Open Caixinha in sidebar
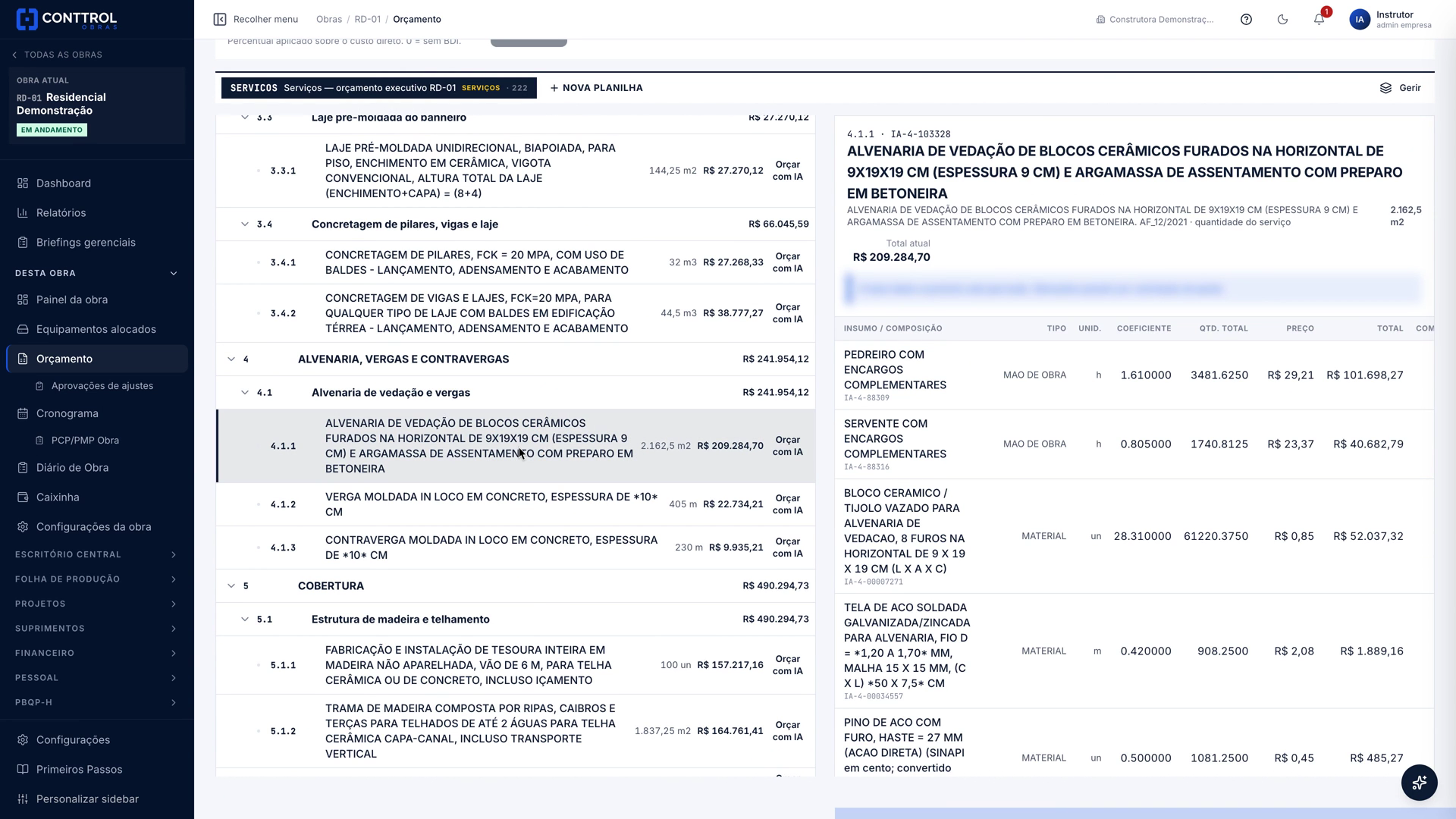This screenshot has width=1456, height=819. point(97,497)
